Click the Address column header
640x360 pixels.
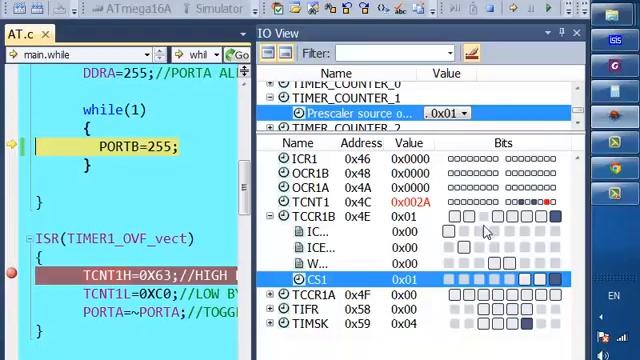pyautogui.click(x=361, y=143)
